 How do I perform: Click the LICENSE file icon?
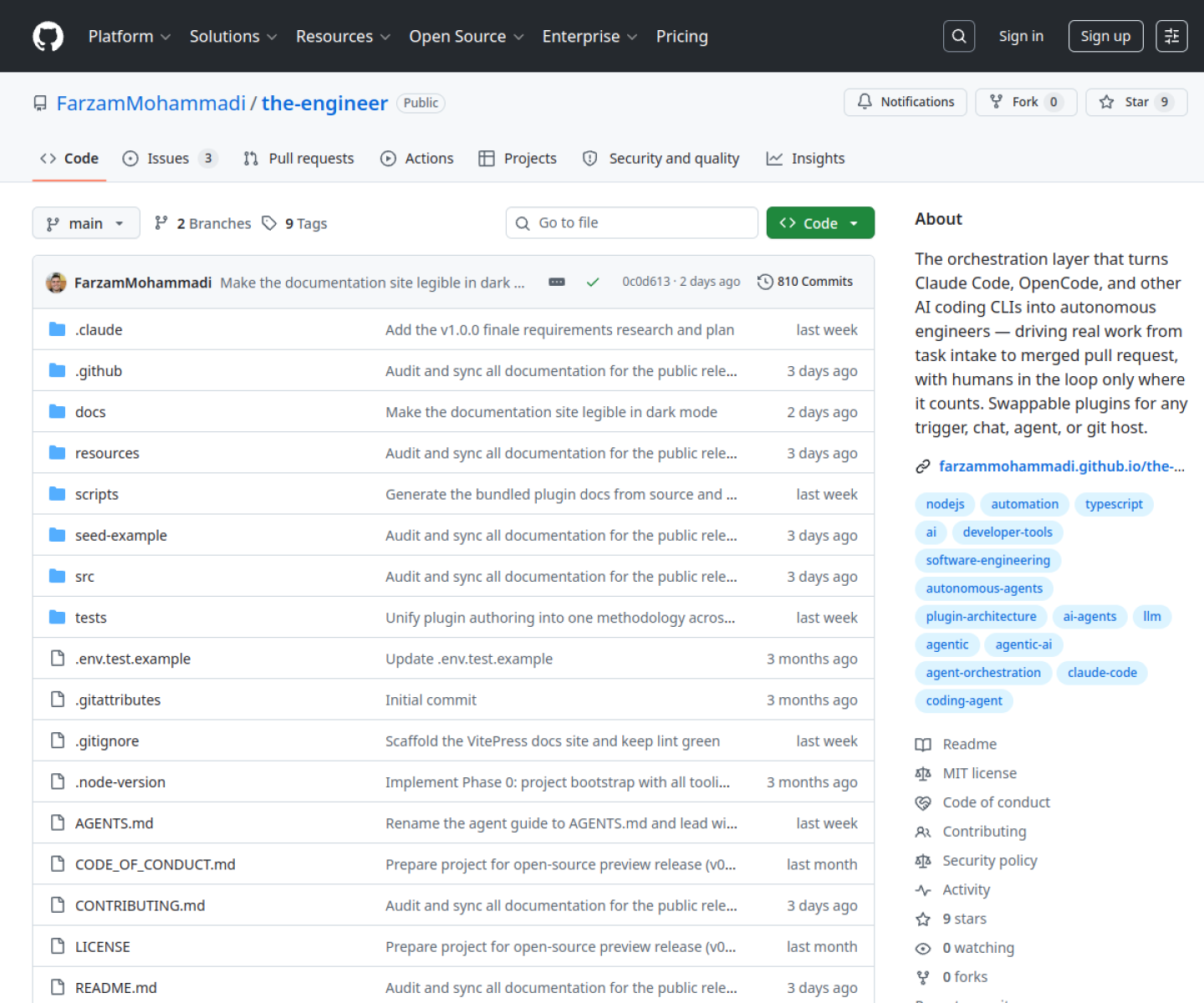(57, 946)
